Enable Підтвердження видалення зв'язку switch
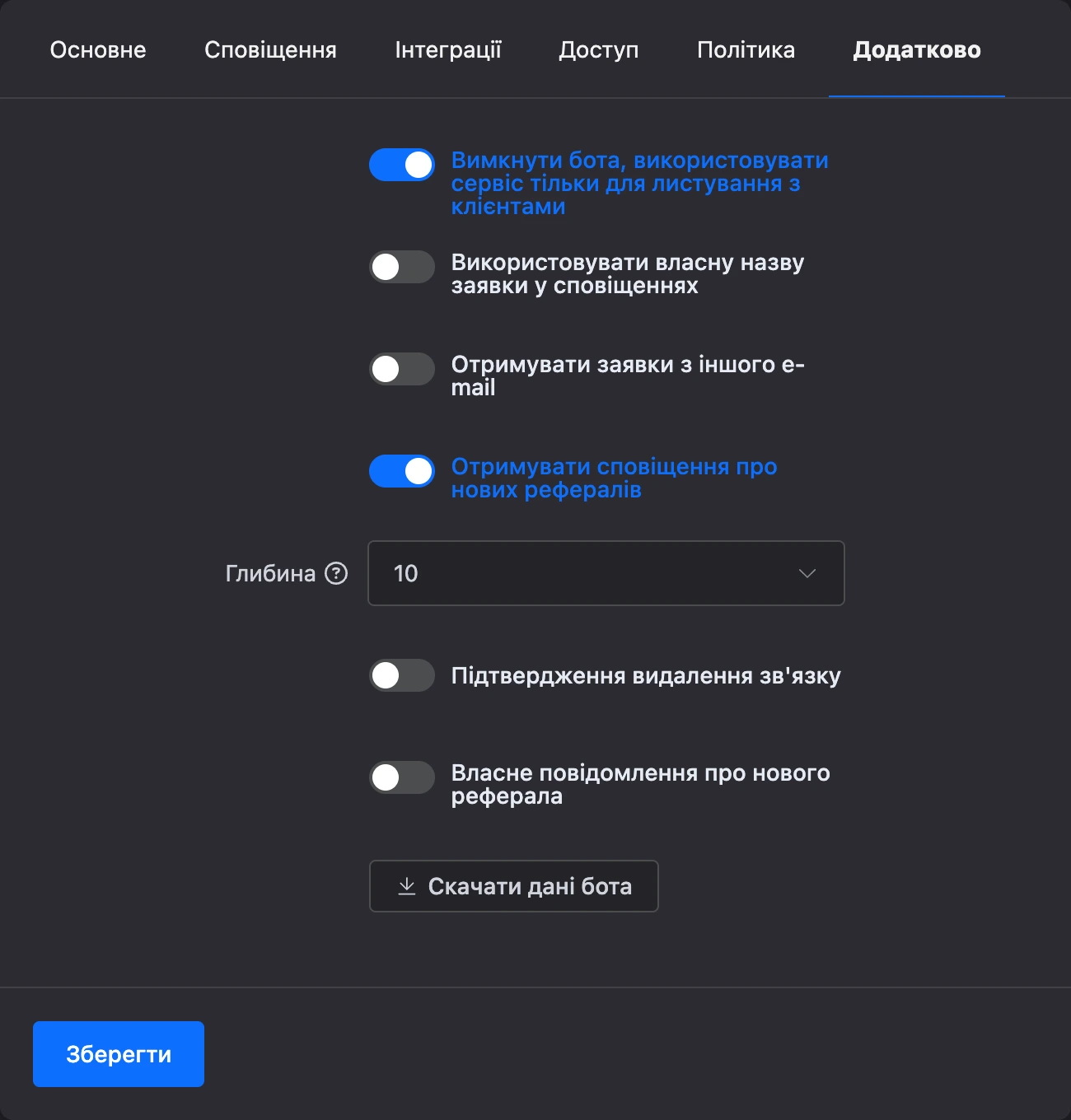1071x1120 pixels. (x=402, y=675)
